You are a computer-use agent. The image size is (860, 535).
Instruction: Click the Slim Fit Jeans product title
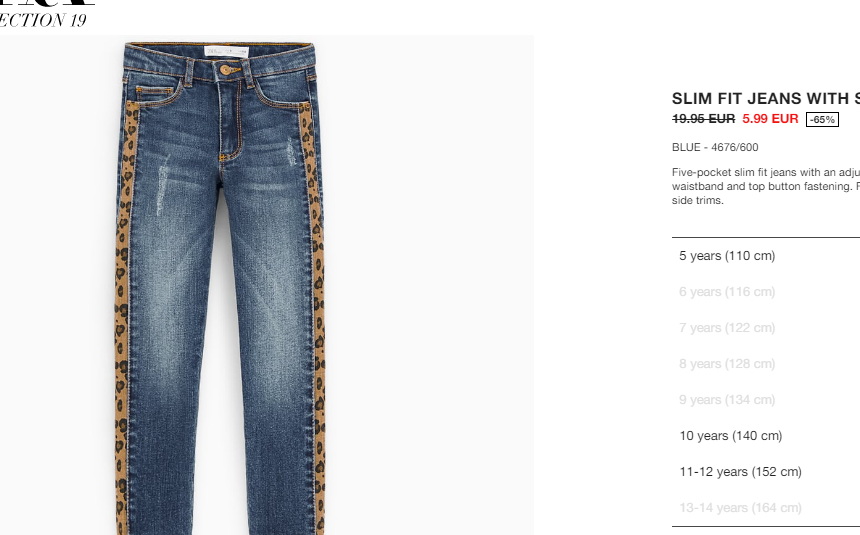click(766, 99)
